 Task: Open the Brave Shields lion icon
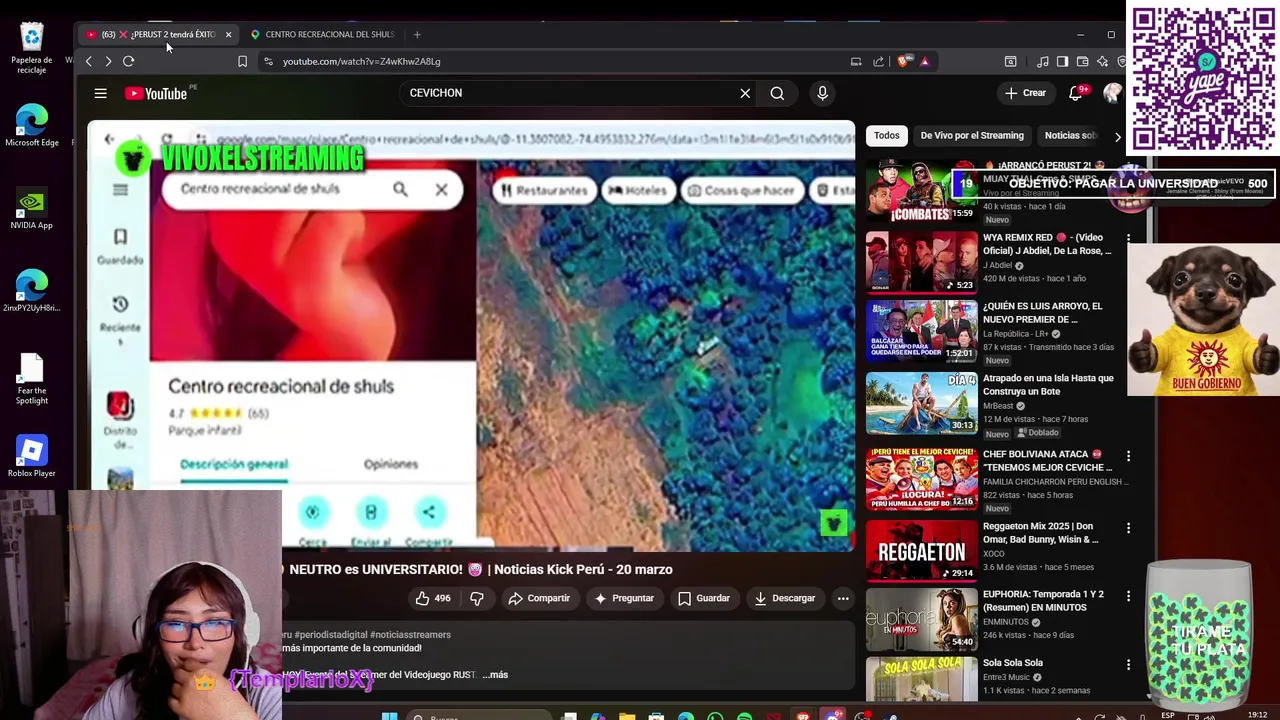click(904, 61)
